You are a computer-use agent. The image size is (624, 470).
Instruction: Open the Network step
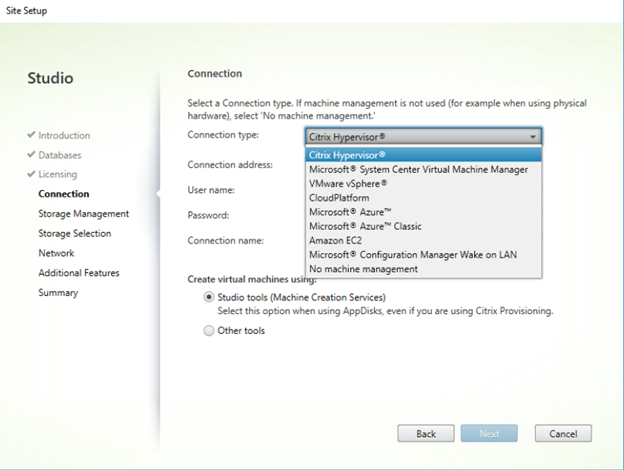[56, 253]
